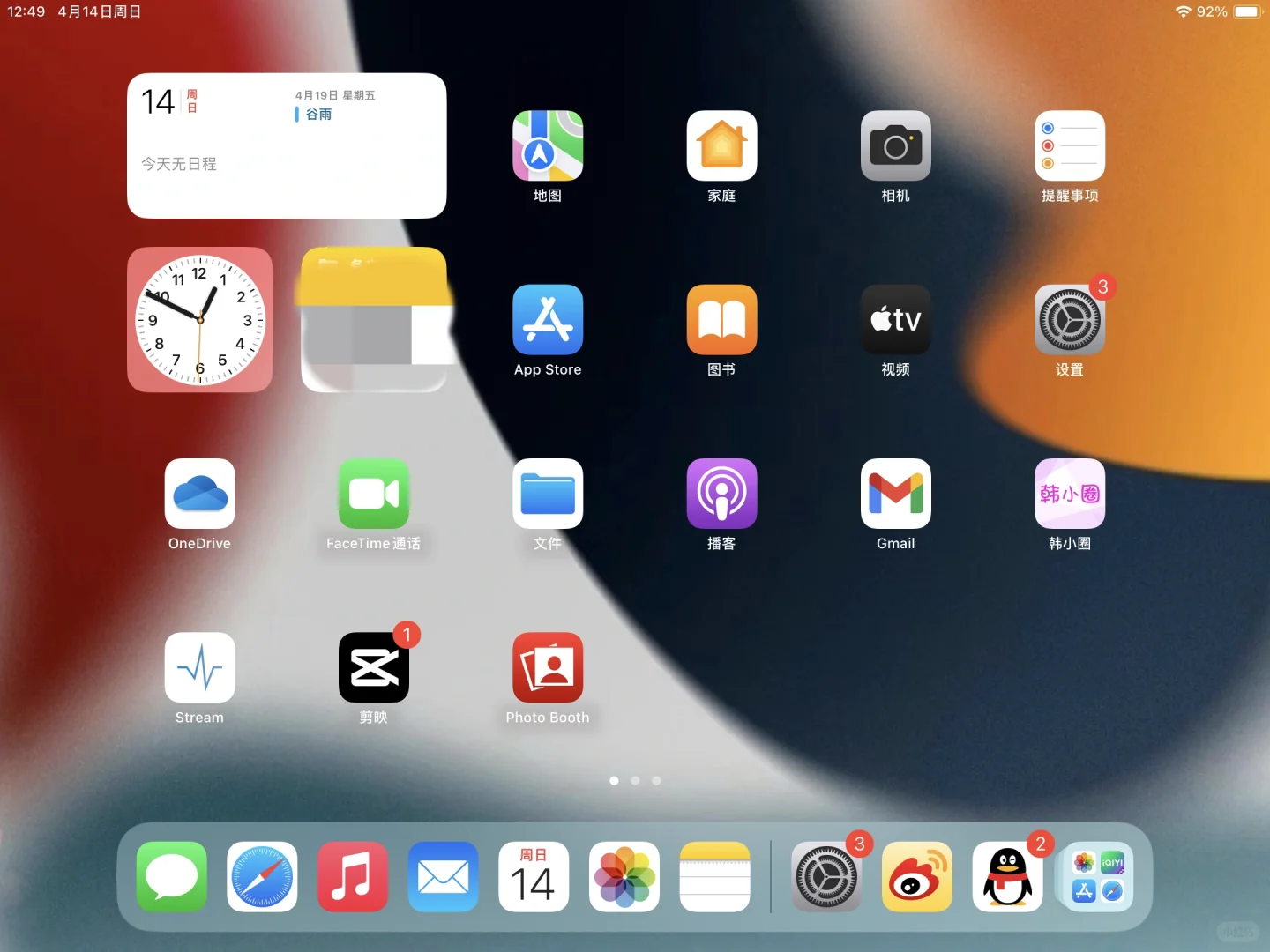The height and width of the screenshot is (952, 1270).
Task: Start the FaceTime app
Action: click(374, 494)
